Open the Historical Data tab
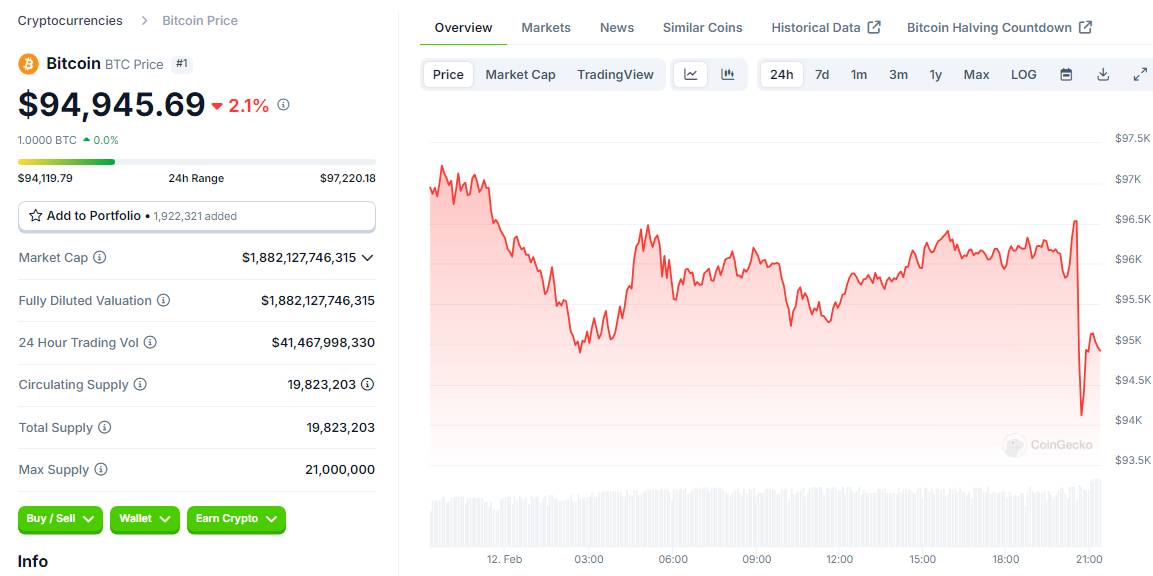 point(826,27)
